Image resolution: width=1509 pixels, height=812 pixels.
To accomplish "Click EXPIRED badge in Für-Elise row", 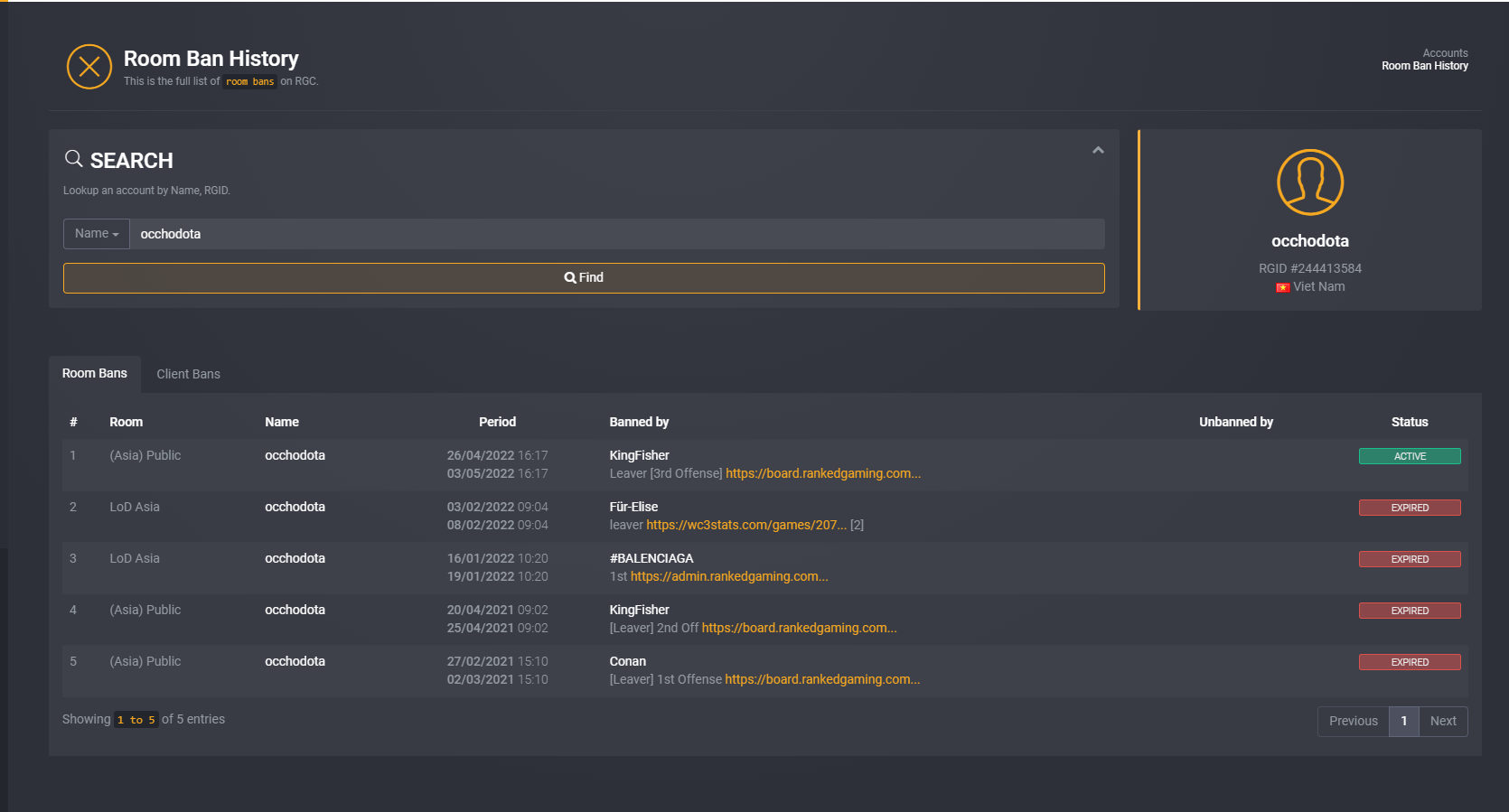I will coord(1410,508).
